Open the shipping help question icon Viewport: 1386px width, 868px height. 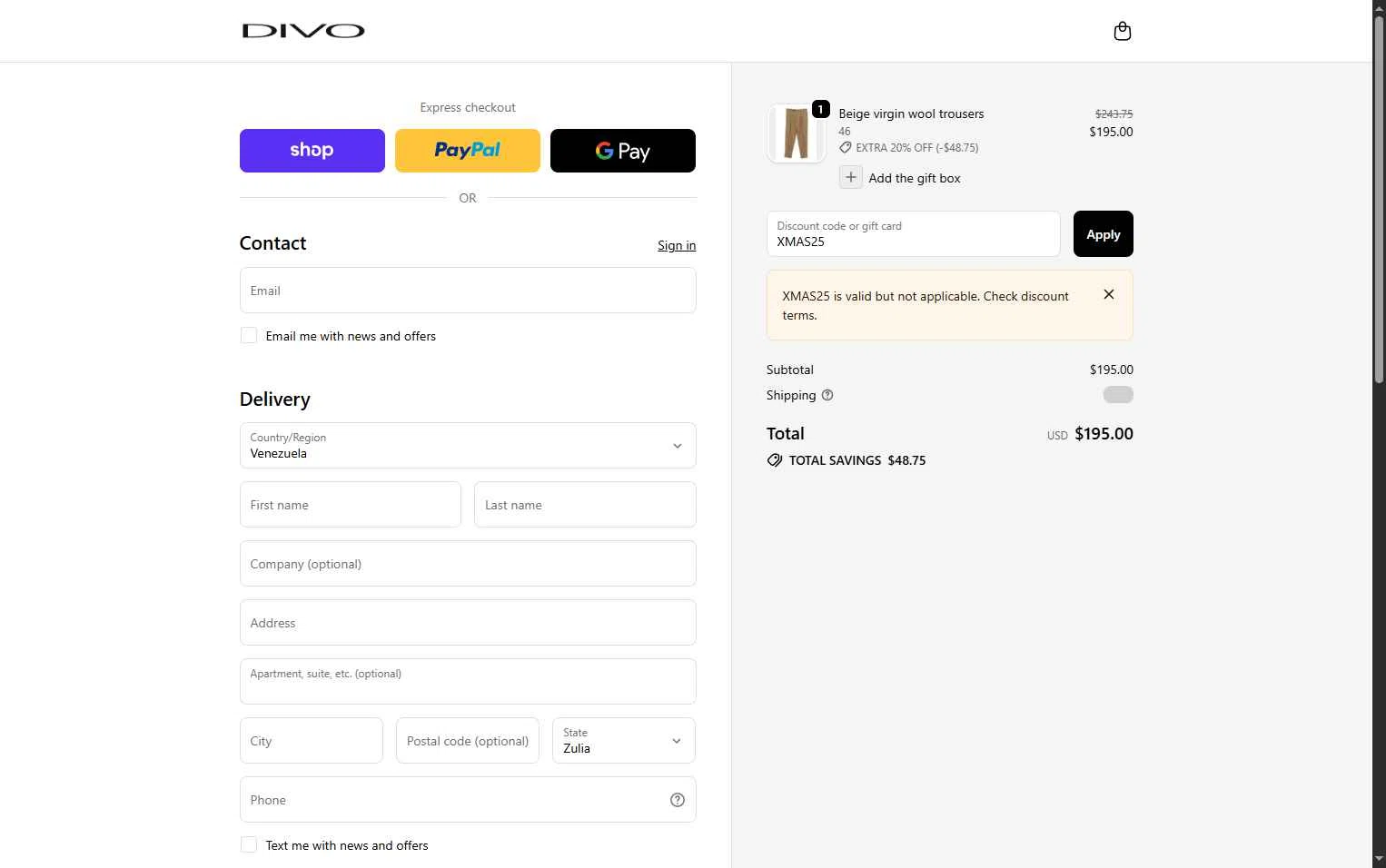pos(827,395)
